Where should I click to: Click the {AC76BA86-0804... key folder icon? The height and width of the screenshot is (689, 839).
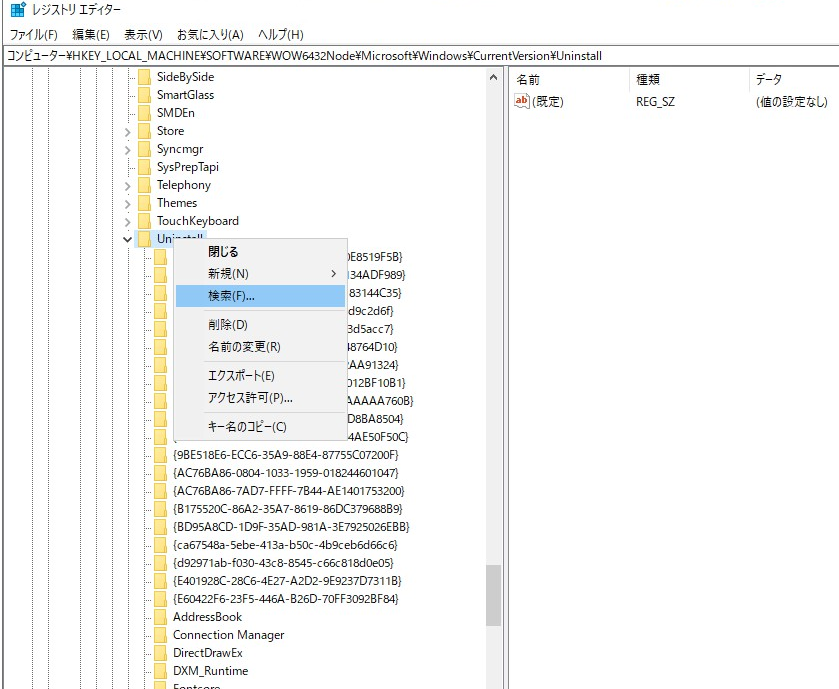161,473
